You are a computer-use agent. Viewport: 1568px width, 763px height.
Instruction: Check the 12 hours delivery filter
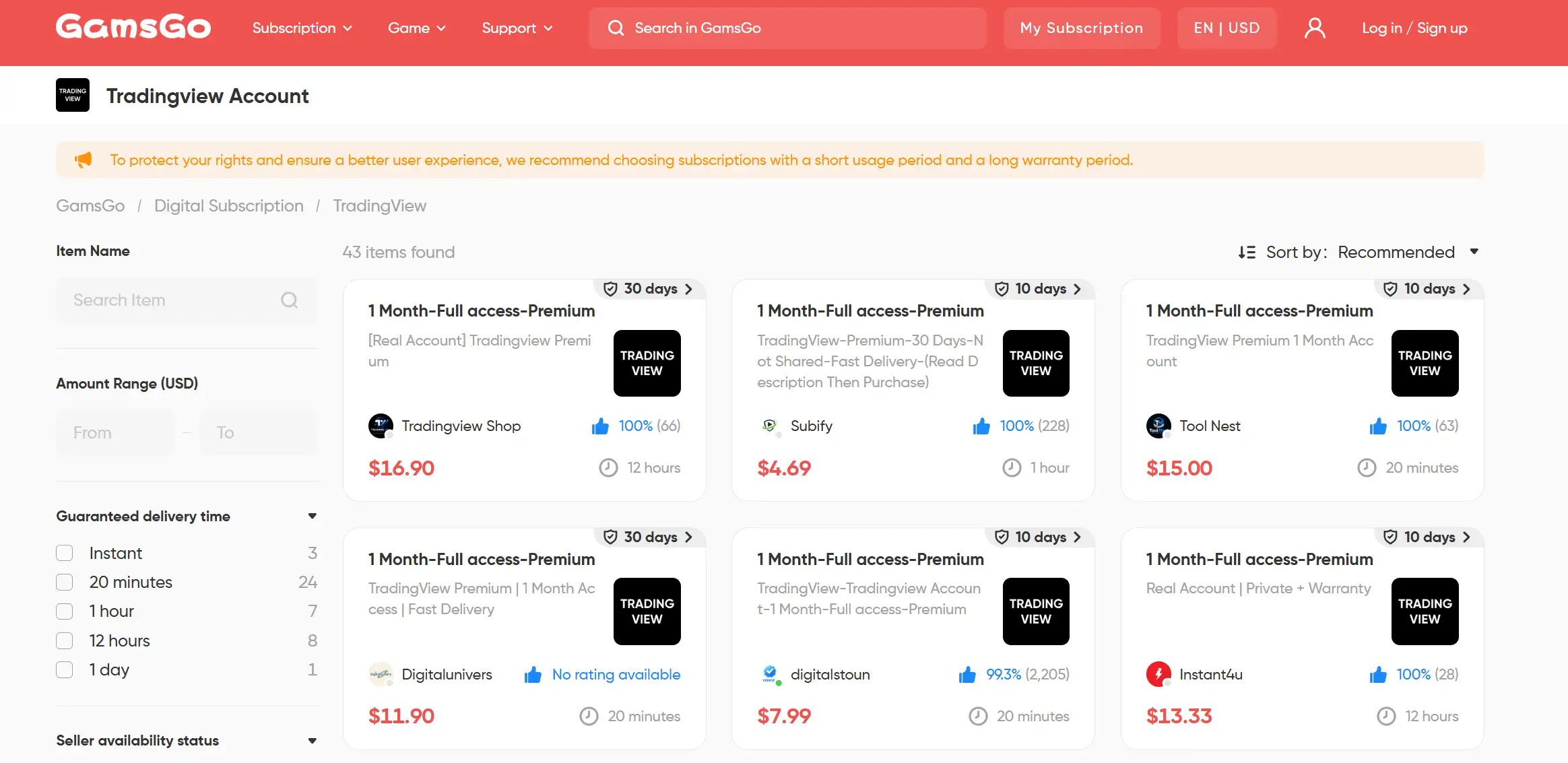point(64,640)
